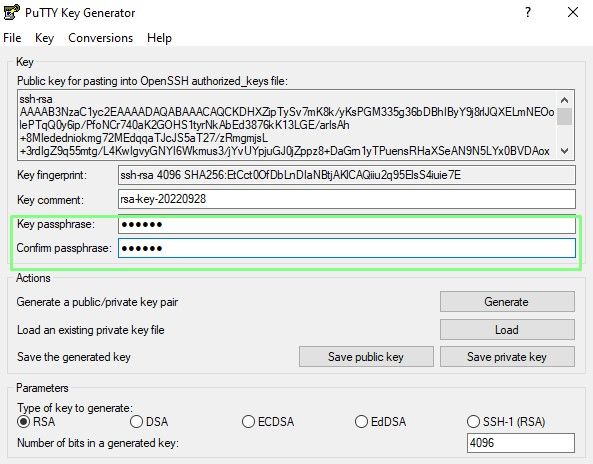Screen dimensions: 593x464
Task: Click the 'Key fingerprint:' label
Action: 52,175
